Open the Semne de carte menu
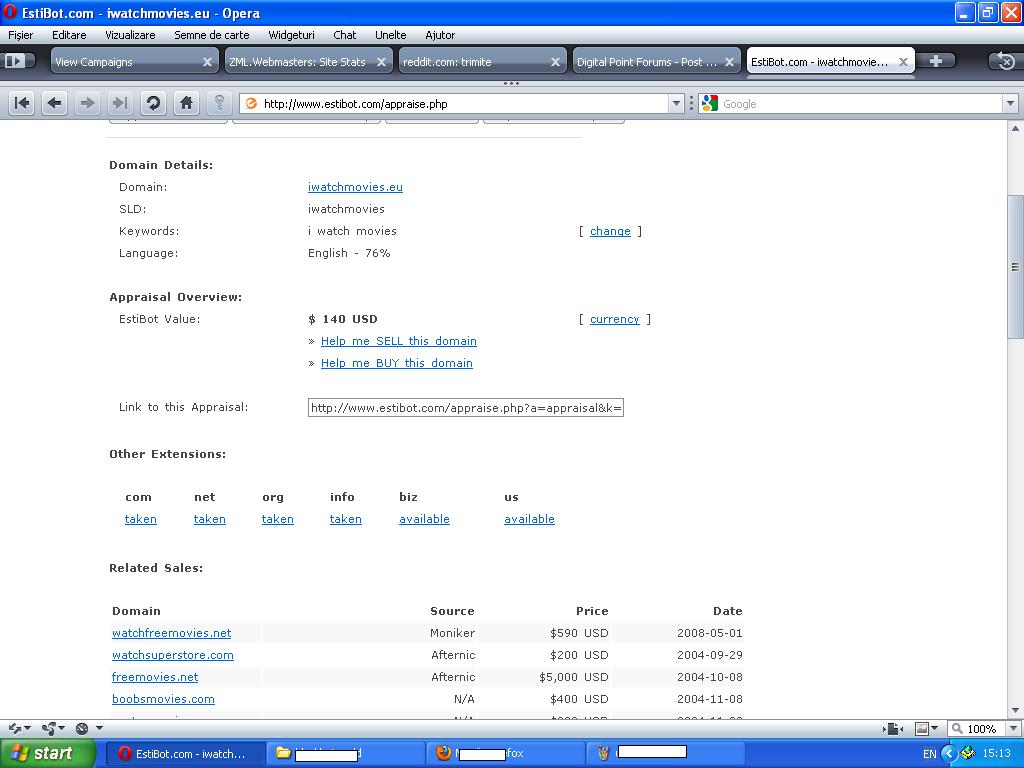The width and height of the screenshot is (1024, 768). tap(212, 35)
